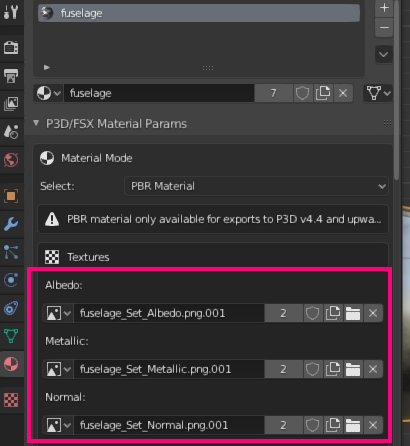Click the fuselage material name field
Screen dimensions: 410x446
[159, 93]
